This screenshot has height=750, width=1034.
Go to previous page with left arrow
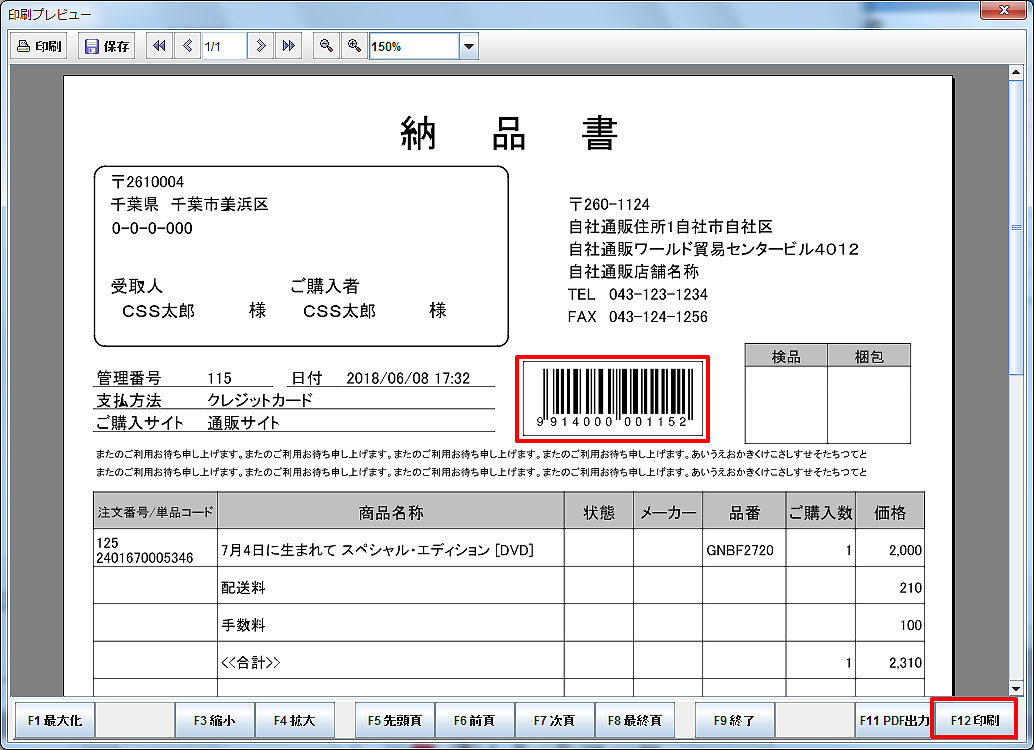click(188, 46)
